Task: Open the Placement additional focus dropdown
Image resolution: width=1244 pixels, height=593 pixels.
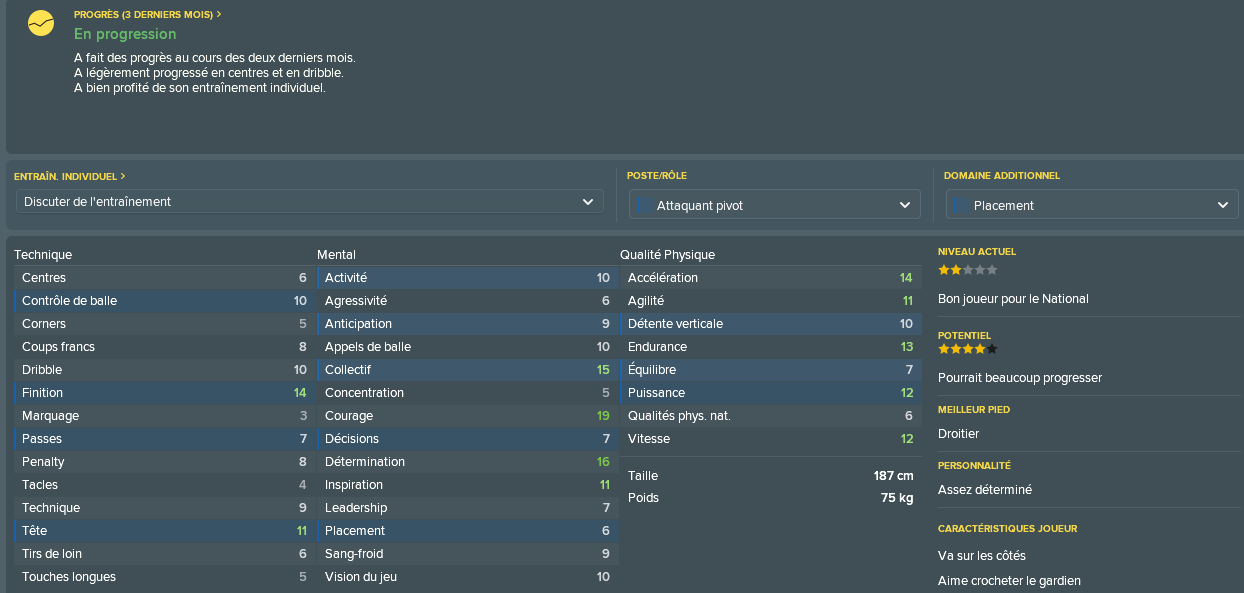Action: click(1092, 205)
